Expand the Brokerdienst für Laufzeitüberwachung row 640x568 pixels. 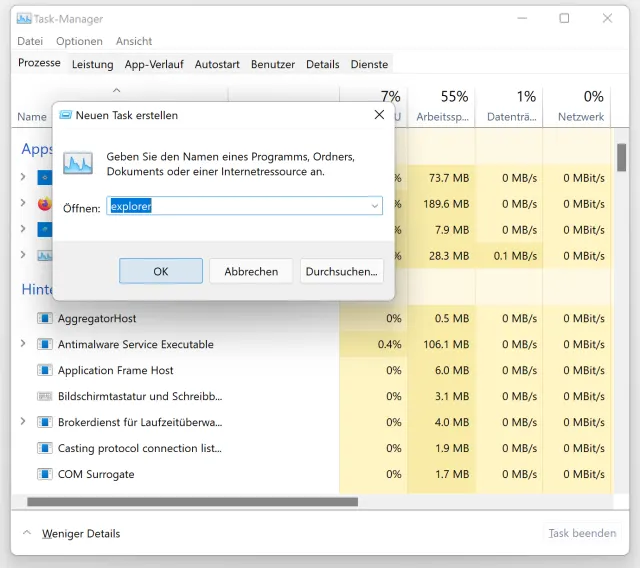(x=23, y=422)
